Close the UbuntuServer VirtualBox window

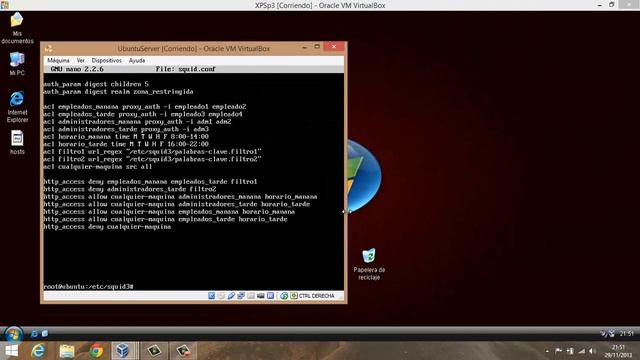334,47
